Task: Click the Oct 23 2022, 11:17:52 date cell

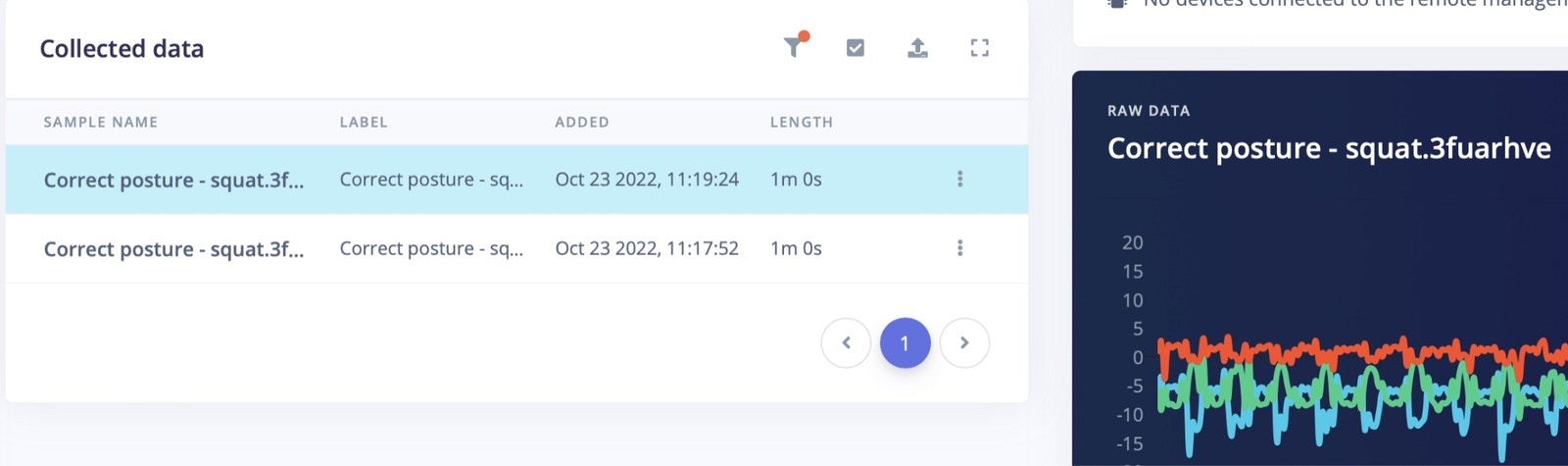Action: (x=647, y=248)
